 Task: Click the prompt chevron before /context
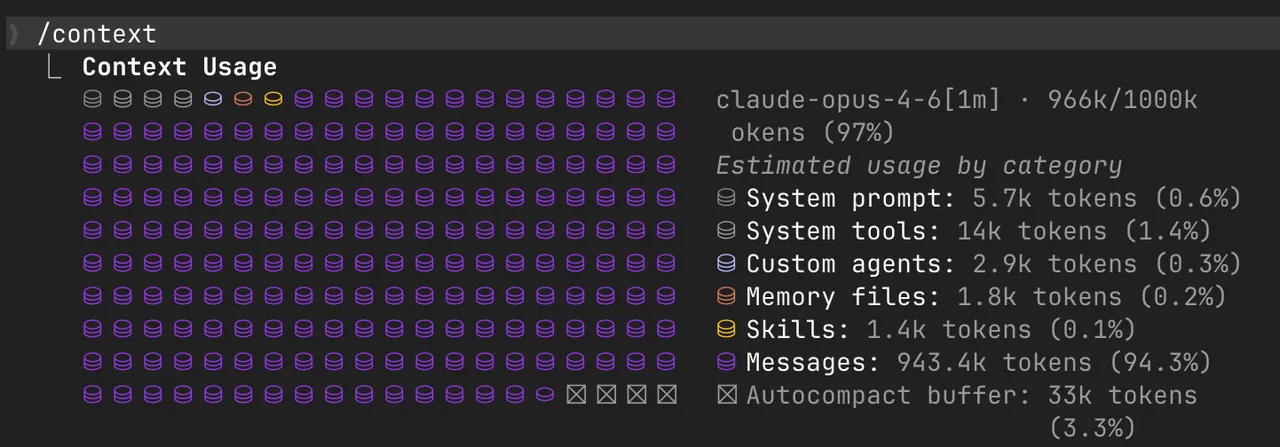(x=13, y=34)
